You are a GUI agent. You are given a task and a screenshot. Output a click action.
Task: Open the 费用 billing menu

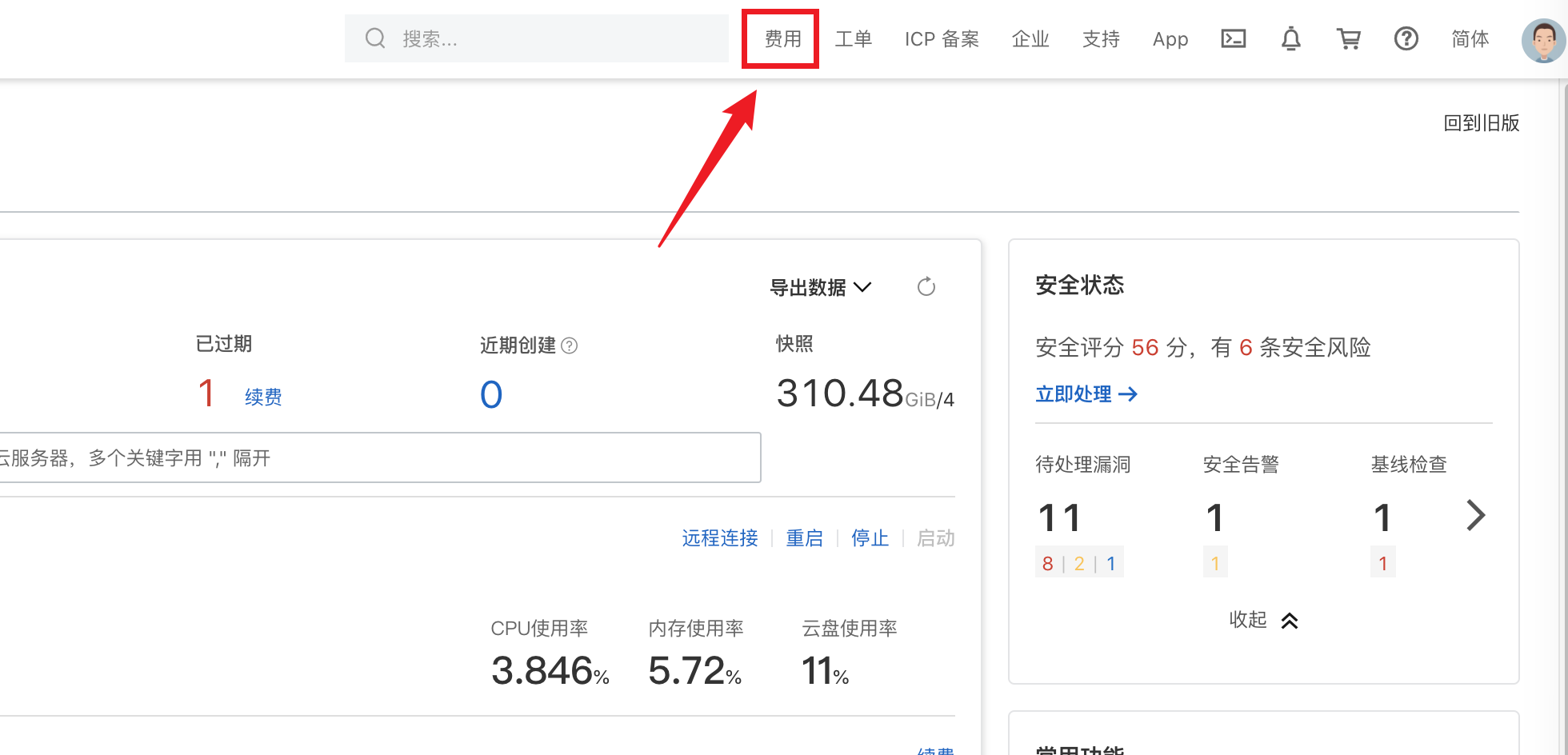tap(779, 38)
